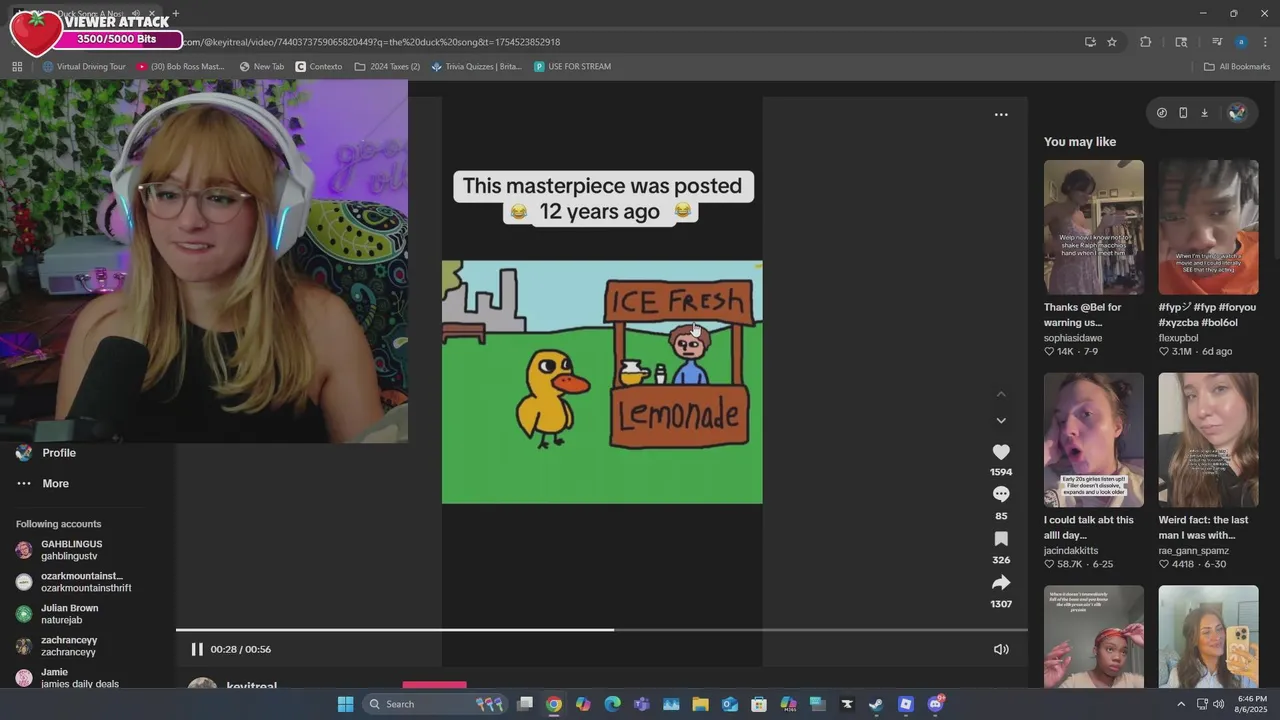Screen dimensions: 1280x720
Task: Click 'Thanks @Bel for warning us...' caption
Action: coord(1083,315)
